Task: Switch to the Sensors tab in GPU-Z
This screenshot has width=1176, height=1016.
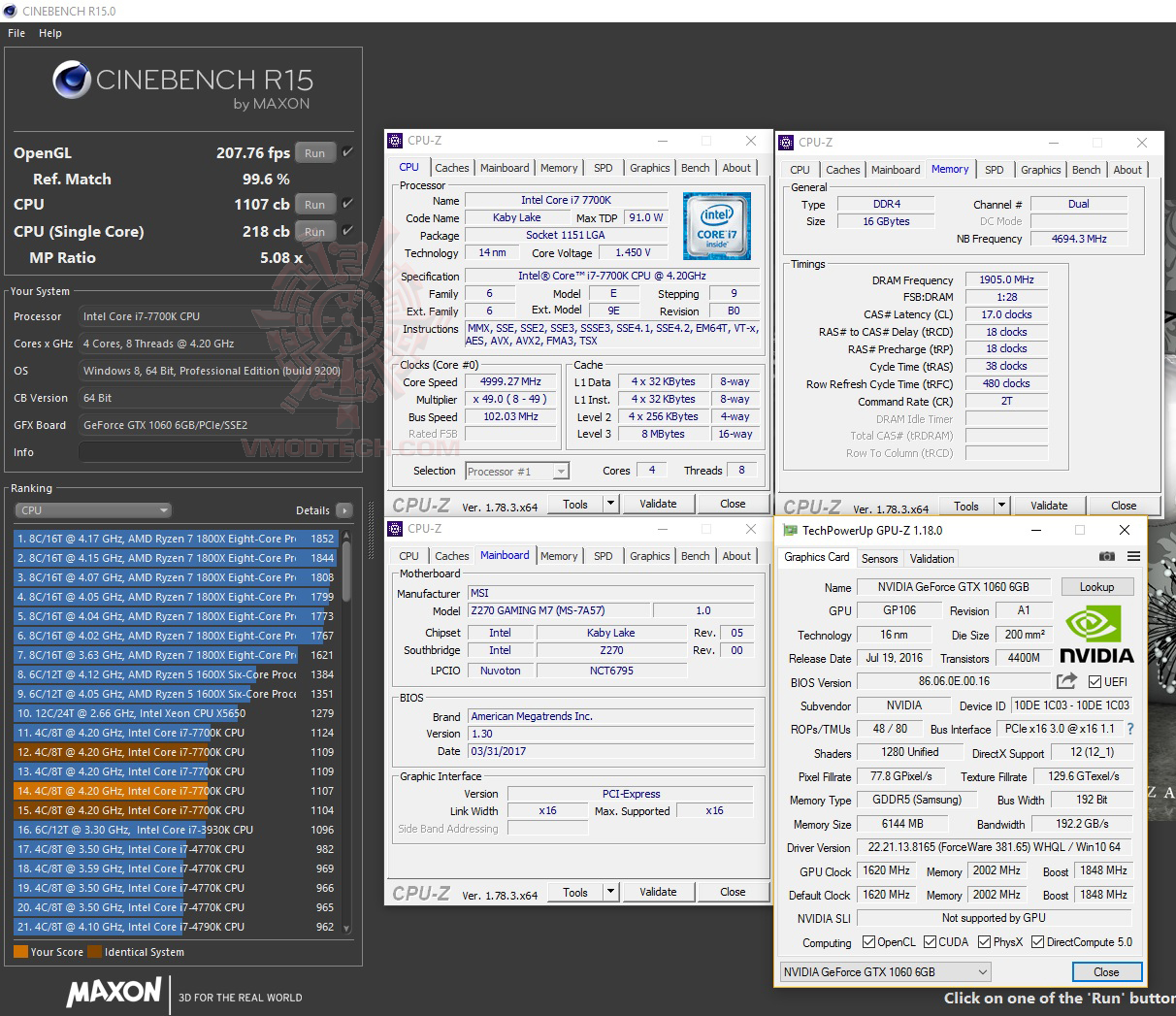Action: (x=879, y=559)
